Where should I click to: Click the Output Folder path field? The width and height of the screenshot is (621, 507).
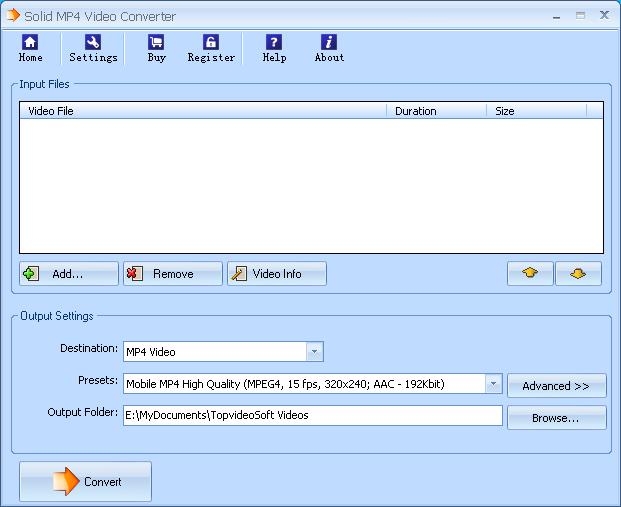click(311, 415)
